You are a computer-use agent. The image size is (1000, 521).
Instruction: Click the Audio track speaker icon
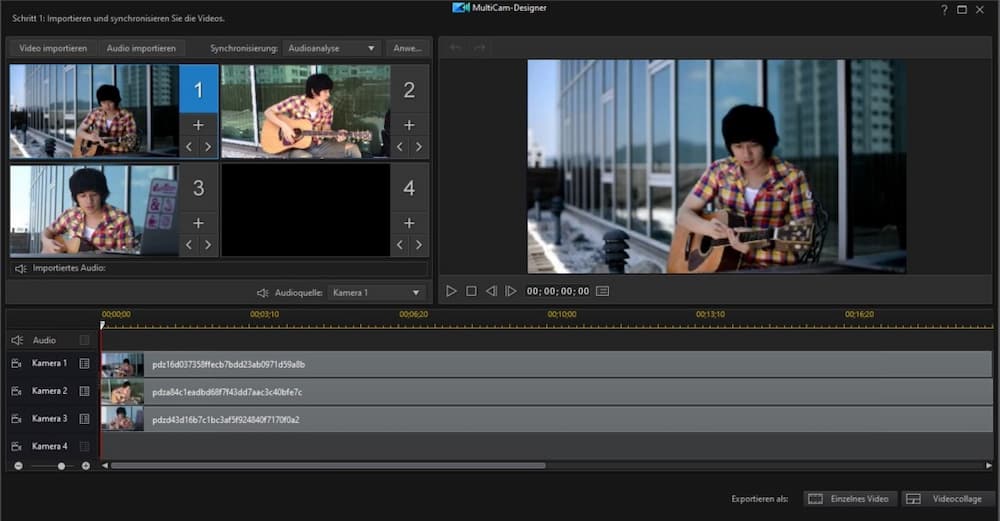(x=17, y=341)
